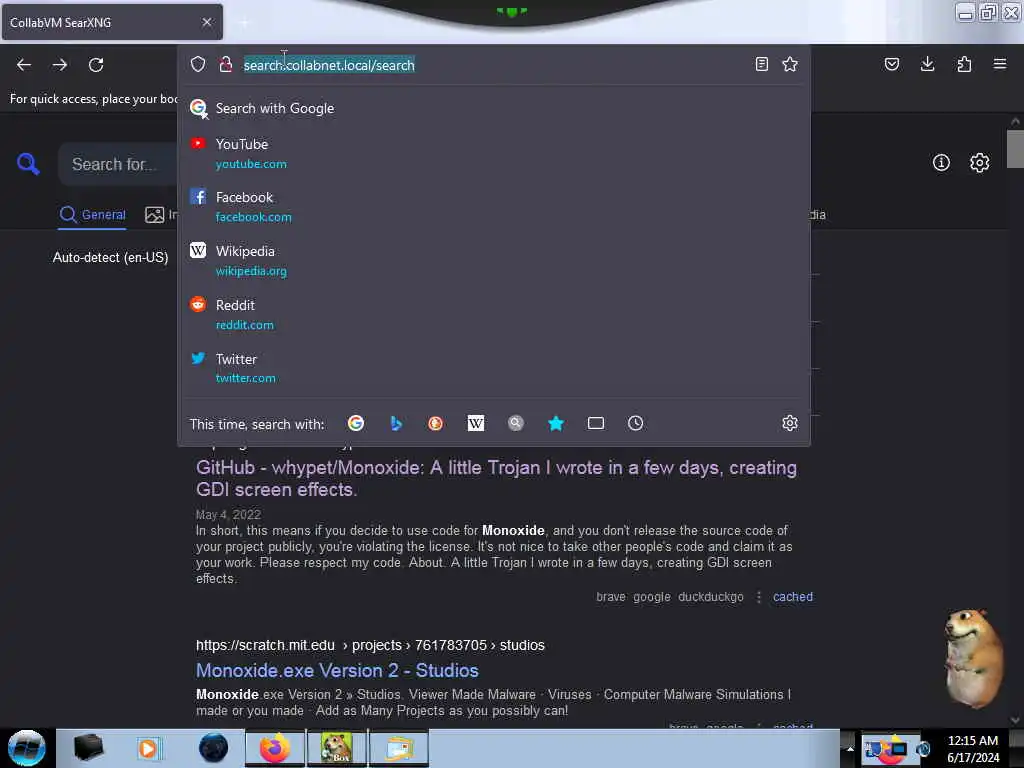This screenshot has width=1024, height=768.
Task: Search this time with DuckDuckGo icon
Action: click(x=436, y=423)
